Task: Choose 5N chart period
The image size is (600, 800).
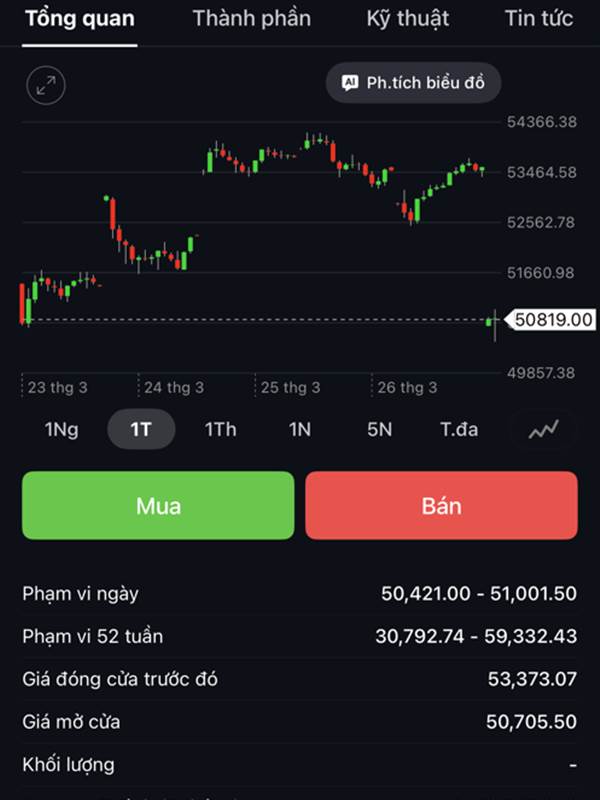Action: pyautogui.click(x=379, y=429)
